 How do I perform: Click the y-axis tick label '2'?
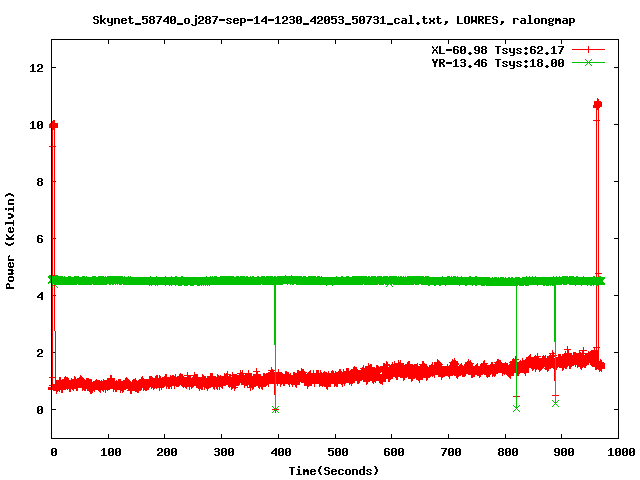pyautogui.click(x=40, y=353)
